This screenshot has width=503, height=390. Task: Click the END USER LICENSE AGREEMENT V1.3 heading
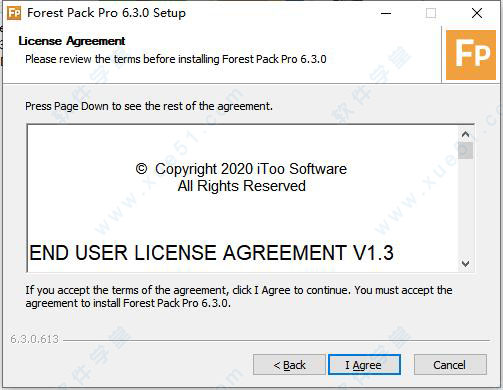point(211,253)
